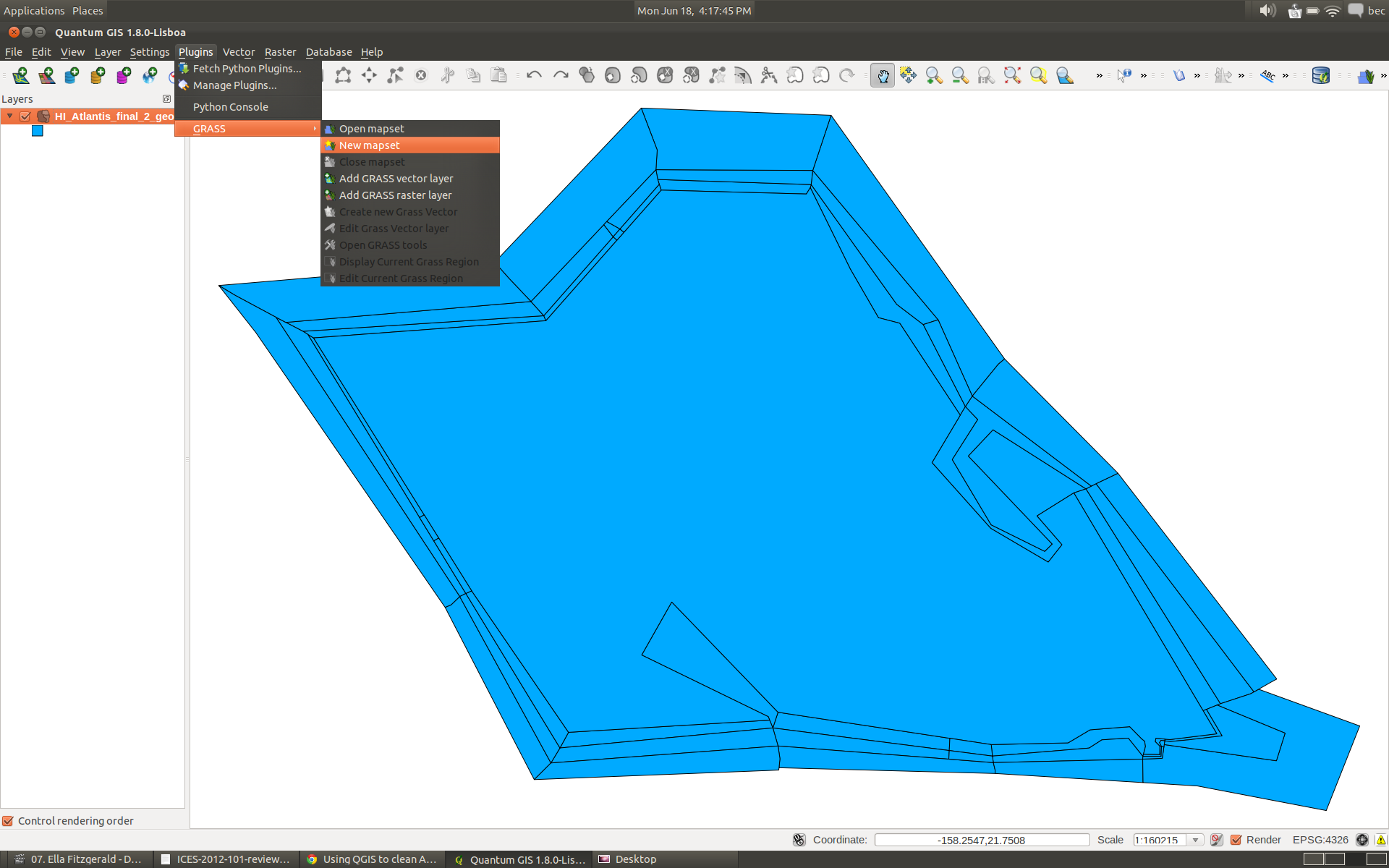1389x868 pixels.
Task: Select the Pan Map hand tool
Action: (882, 75)
